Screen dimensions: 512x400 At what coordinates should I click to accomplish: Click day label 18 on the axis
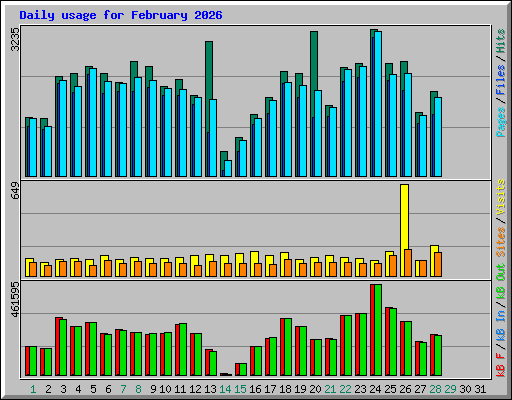(x=285, y=389)
